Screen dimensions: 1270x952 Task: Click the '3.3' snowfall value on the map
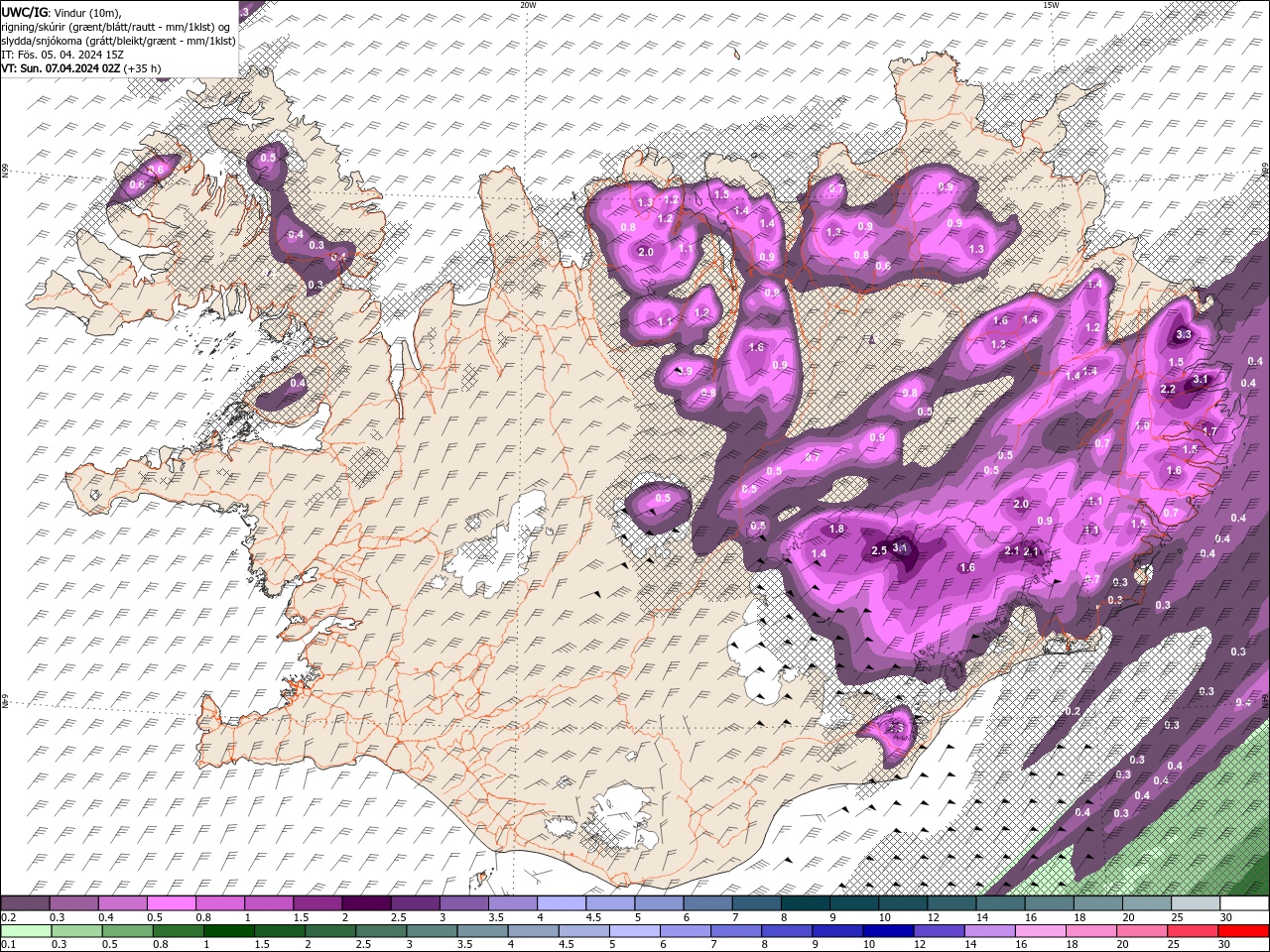[1183, 335]
